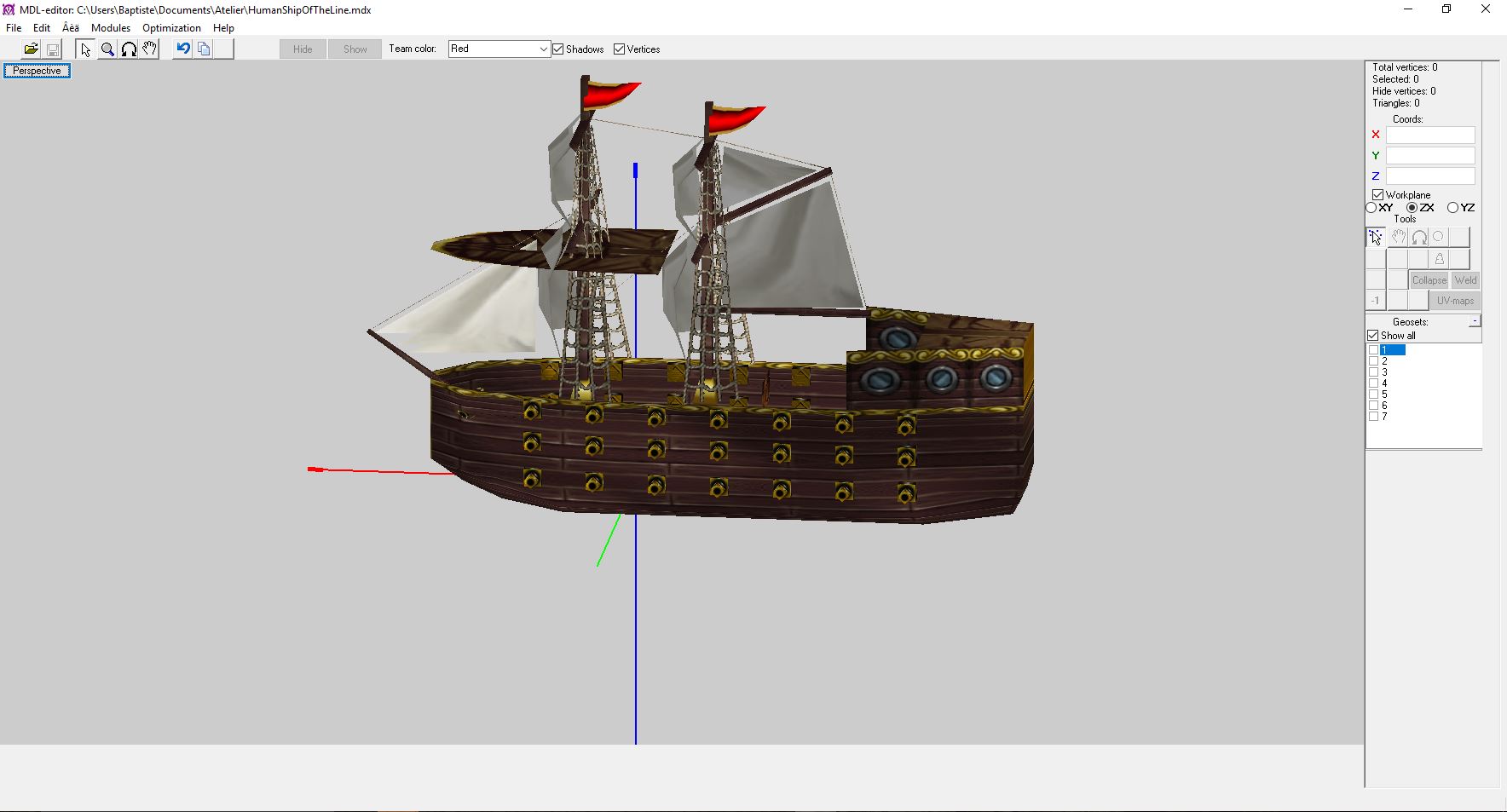
Task: Open the Help menu
Action: click(x=223, y=28)
